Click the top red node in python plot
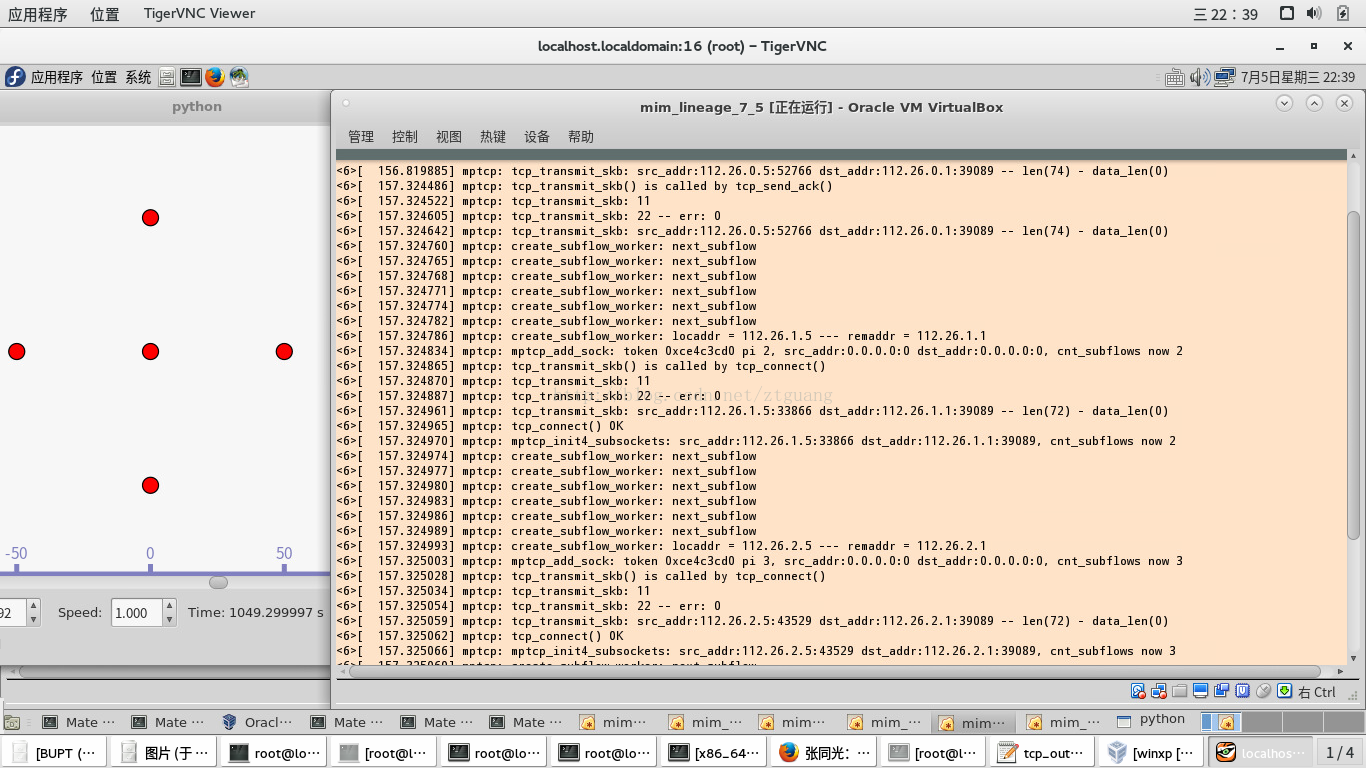 coord(150,218)
